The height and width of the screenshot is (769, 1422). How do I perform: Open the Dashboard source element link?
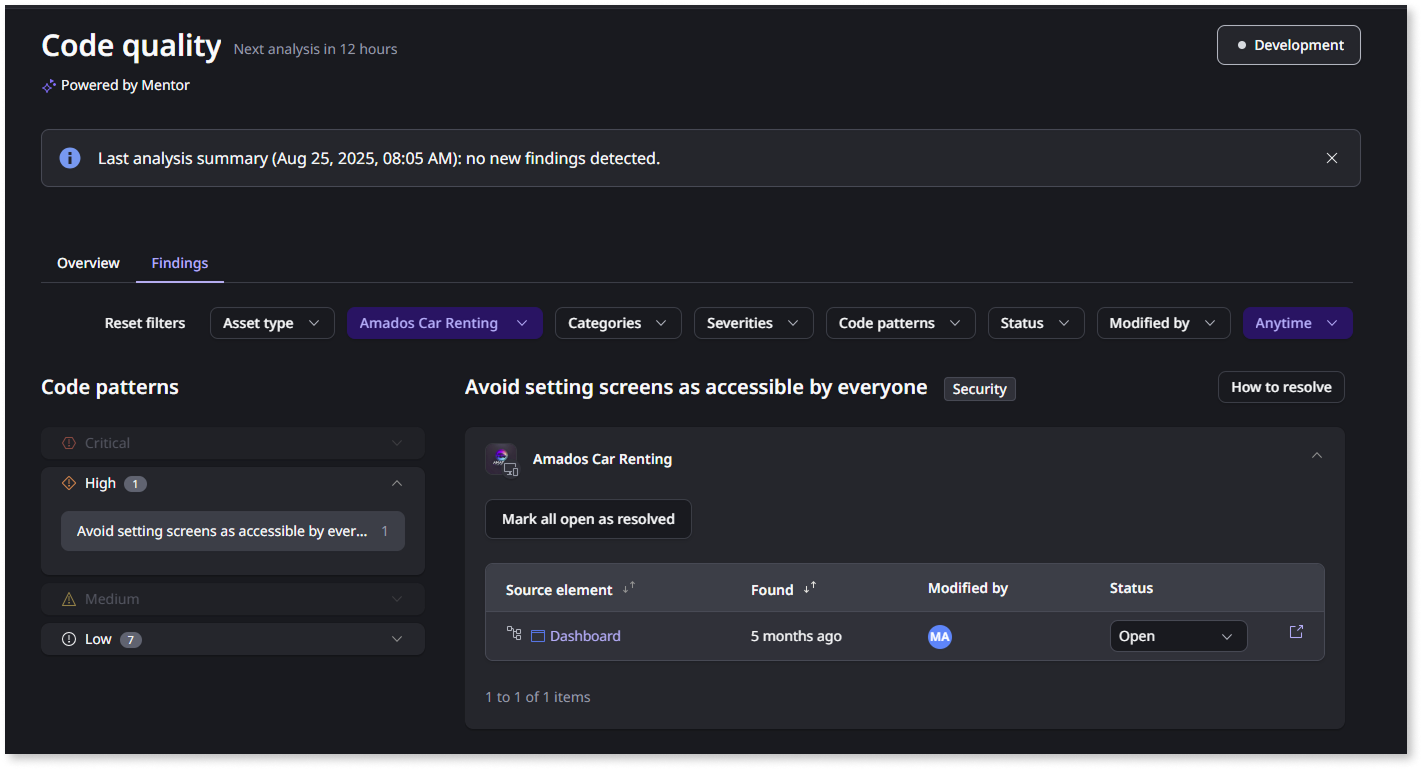(x=584, y=636)
